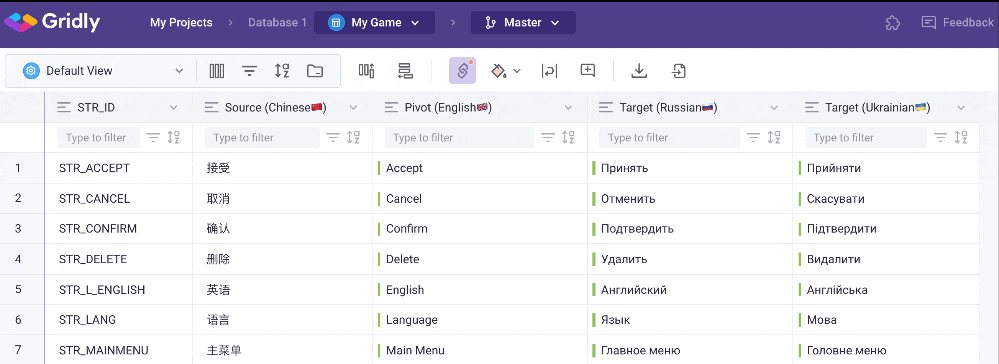Screen dimensions: 999x364
Task: Open the Database 1 breadcrumb
Action: coord(277,22)
